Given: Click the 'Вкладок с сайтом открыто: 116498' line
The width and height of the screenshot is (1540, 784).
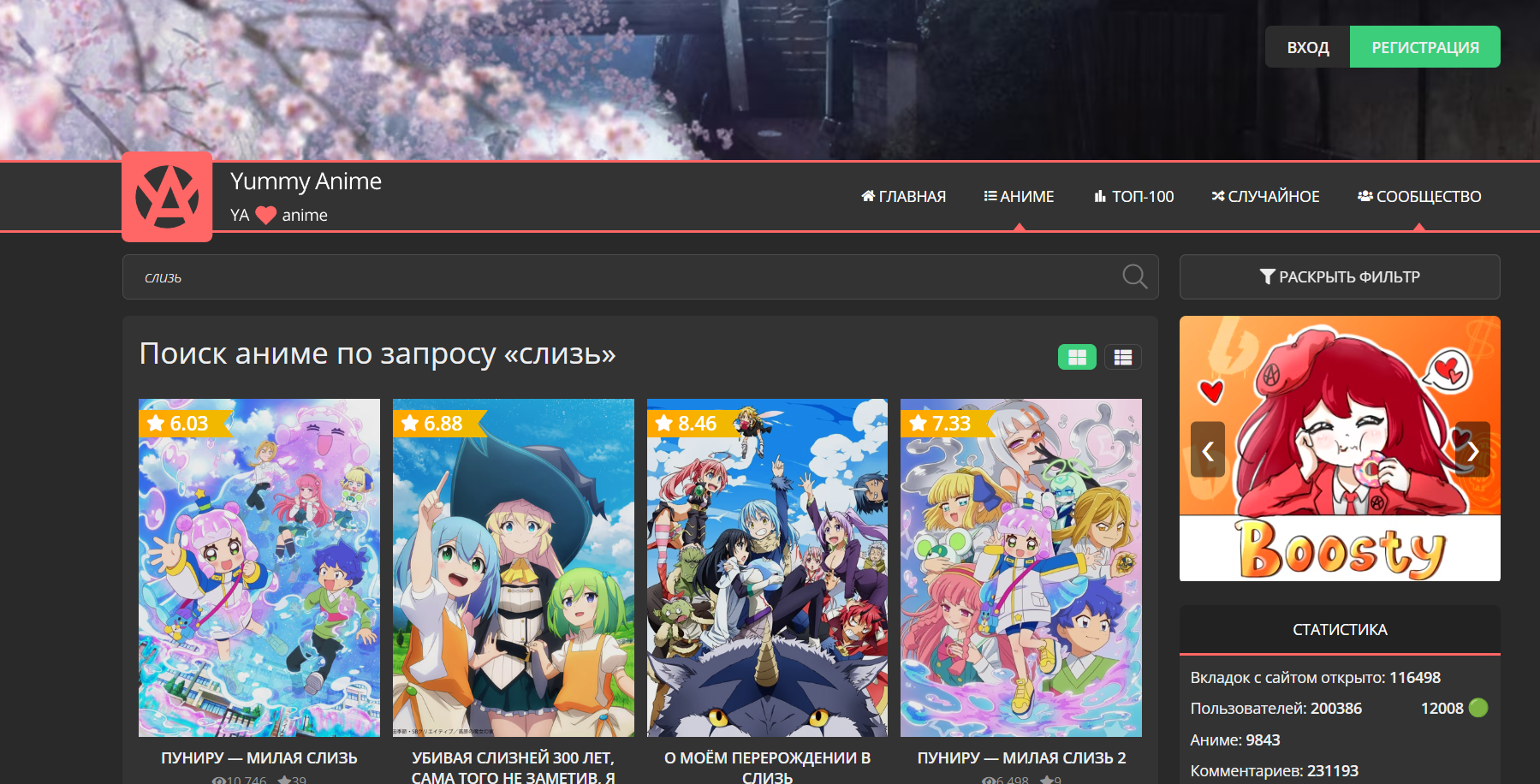Looking at the screenshot, I should click(x=1316, y=678).
